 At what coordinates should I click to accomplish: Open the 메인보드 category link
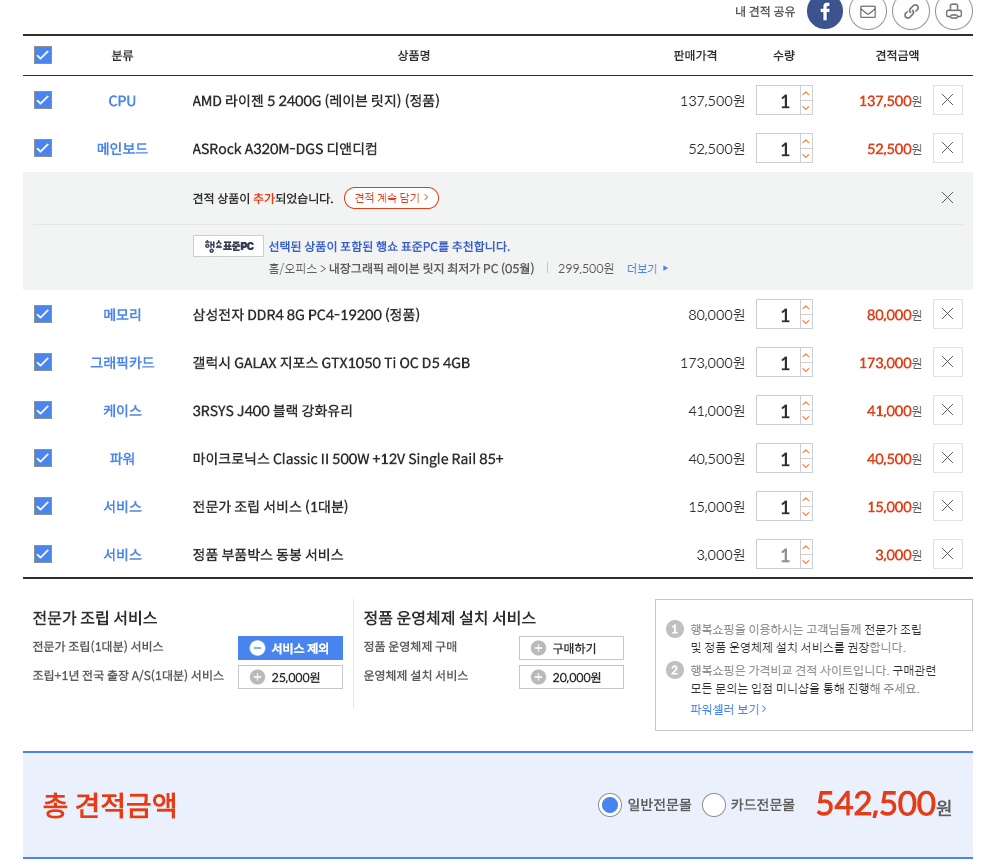(122, 149)
